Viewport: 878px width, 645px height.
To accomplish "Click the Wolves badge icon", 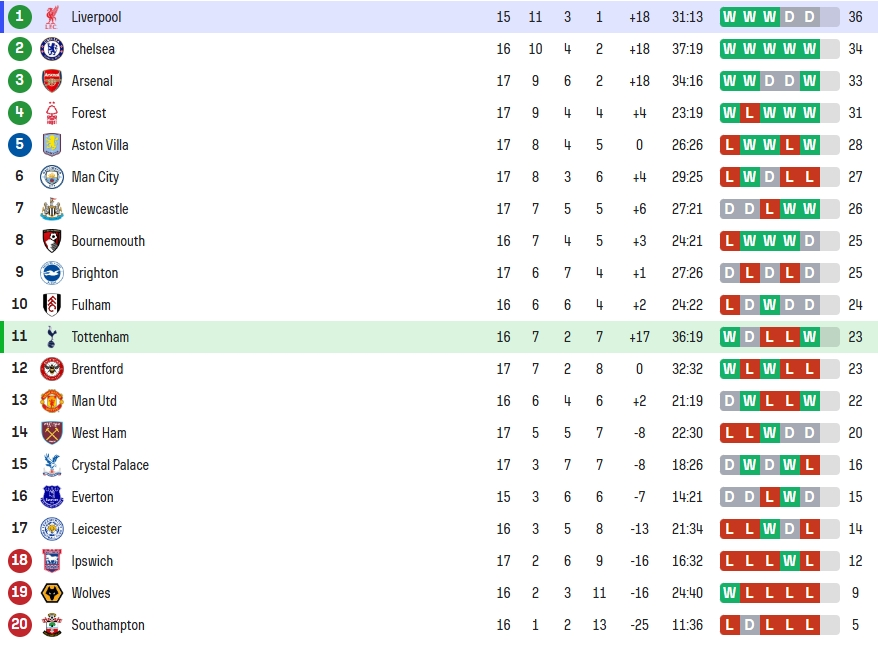I will coord(52,592).
